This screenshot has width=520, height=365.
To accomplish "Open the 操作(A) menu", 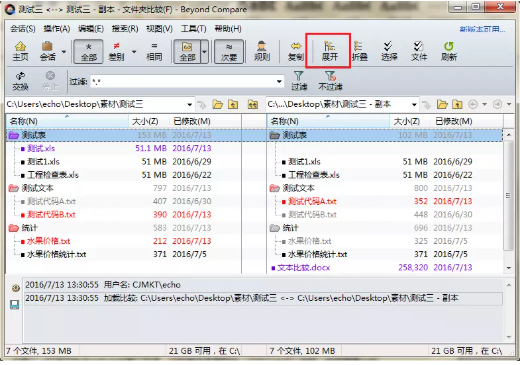I will point(57,29).
